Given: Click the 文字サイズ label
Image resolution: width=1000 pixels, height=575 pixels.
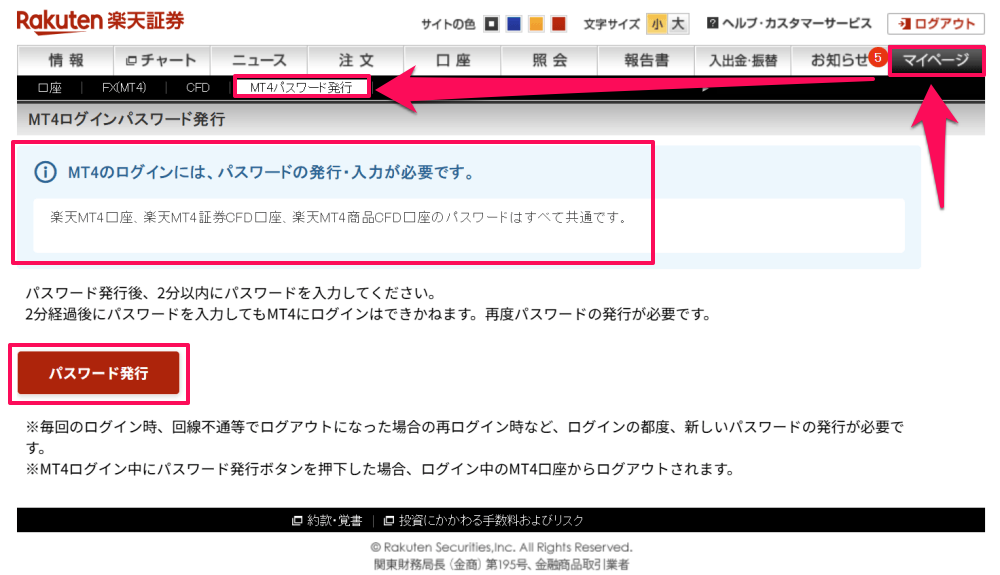Looking at the screenshot, I should 612,24.
